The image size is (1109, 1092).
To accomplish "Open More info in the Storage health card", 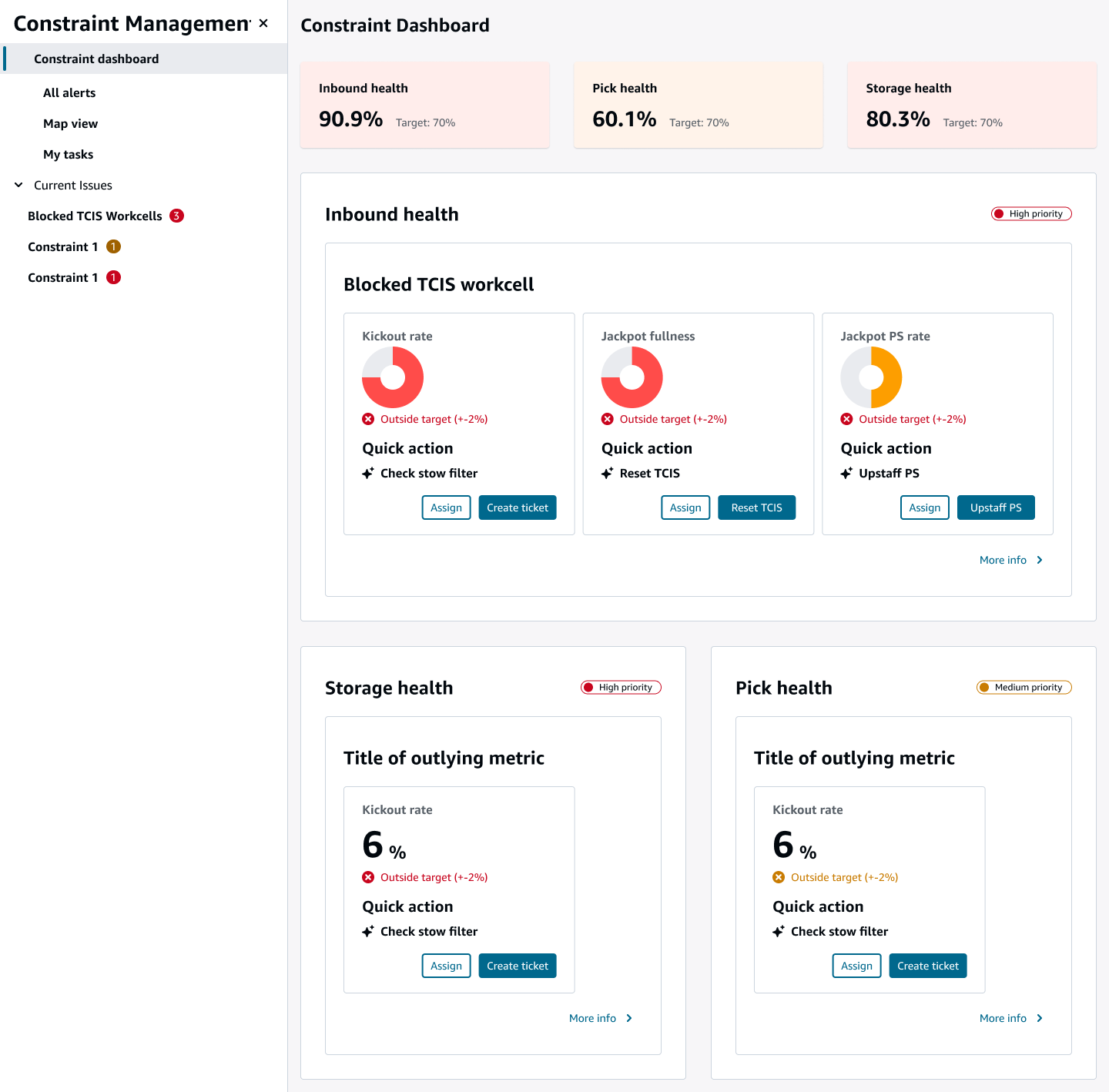I will 592,1018.
